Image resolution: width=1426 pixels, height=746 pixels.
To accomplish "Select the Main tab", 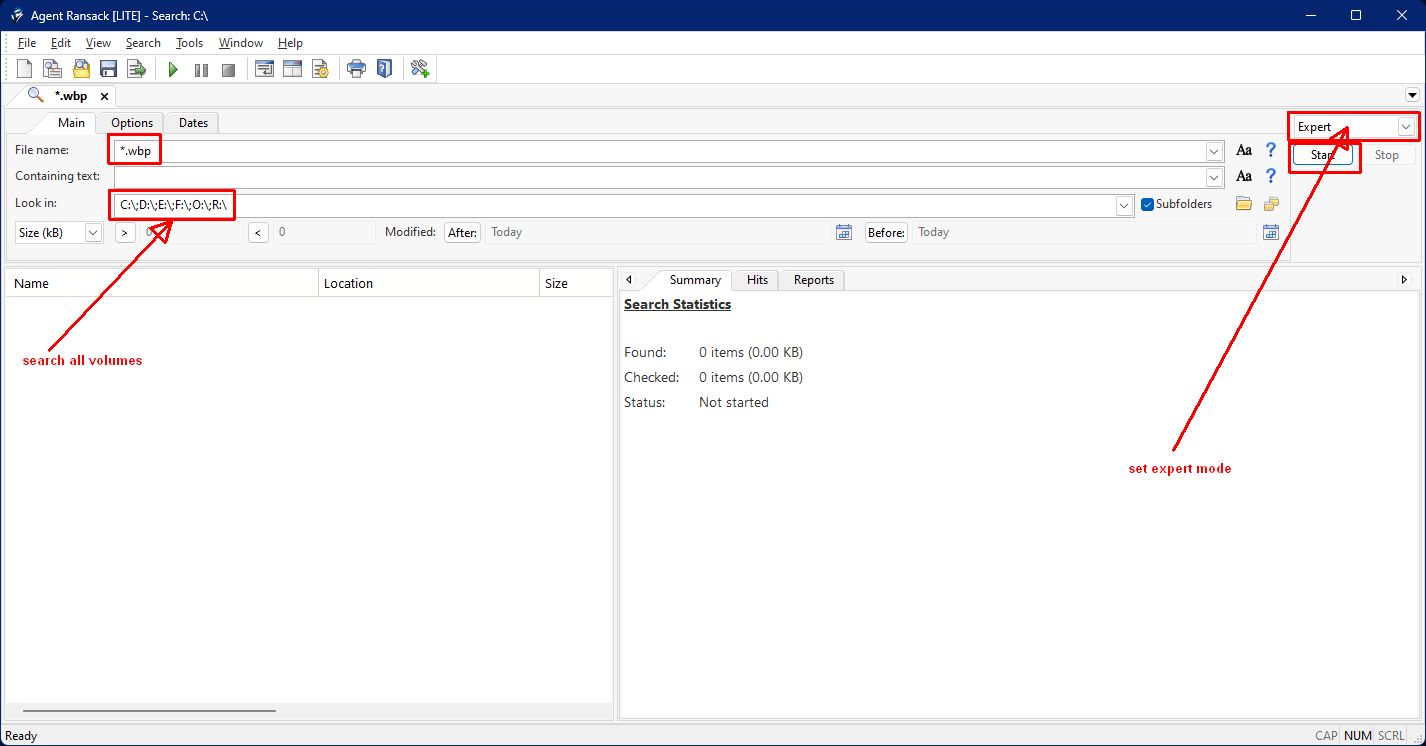I will point(71,123).
